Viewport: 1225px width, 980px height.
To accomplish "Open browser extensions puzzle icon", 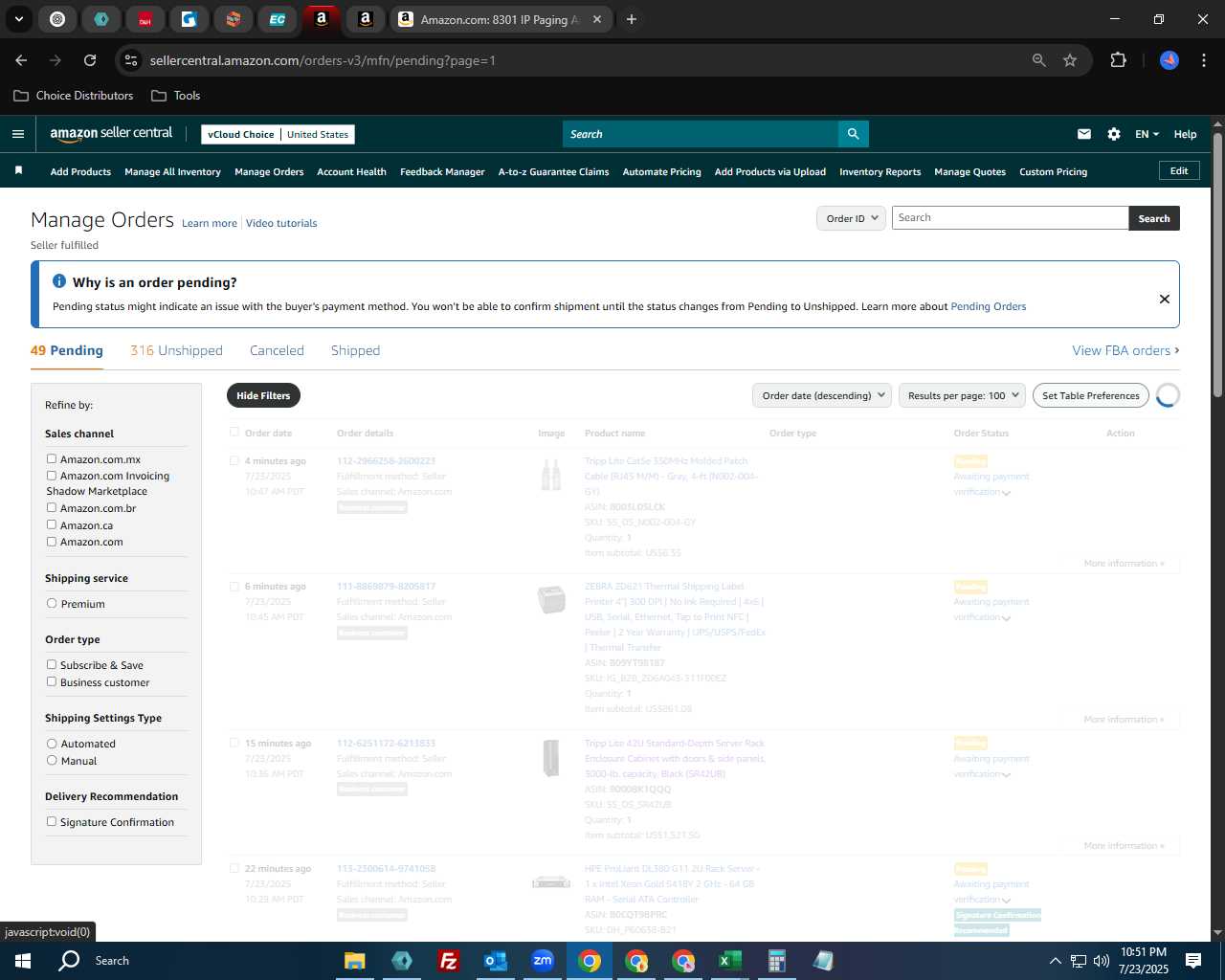I will click(1118, 60).
